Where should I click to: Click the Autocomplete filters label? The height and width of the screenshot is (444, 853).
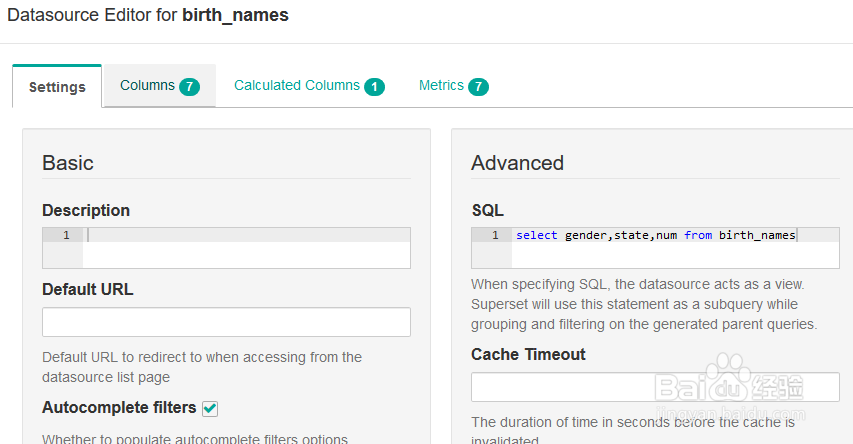[119, 408]
